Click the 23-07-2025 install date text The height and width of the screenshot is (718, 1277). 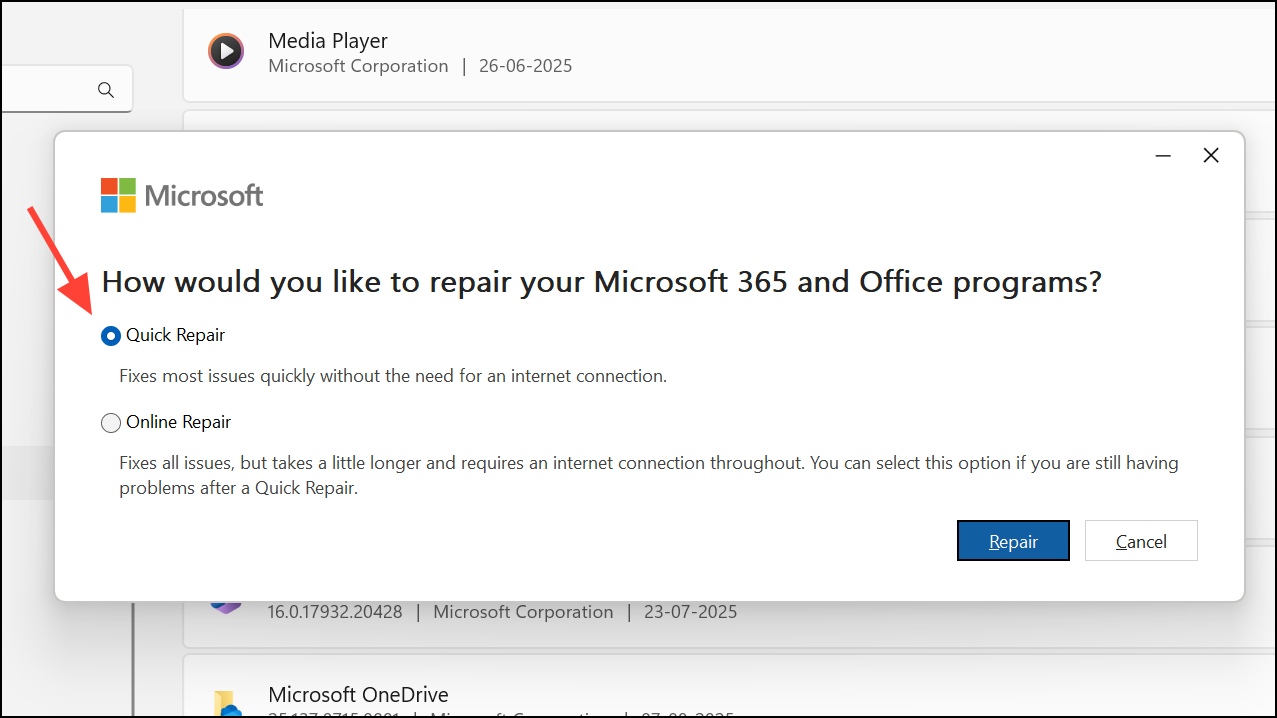click(691, 612)
